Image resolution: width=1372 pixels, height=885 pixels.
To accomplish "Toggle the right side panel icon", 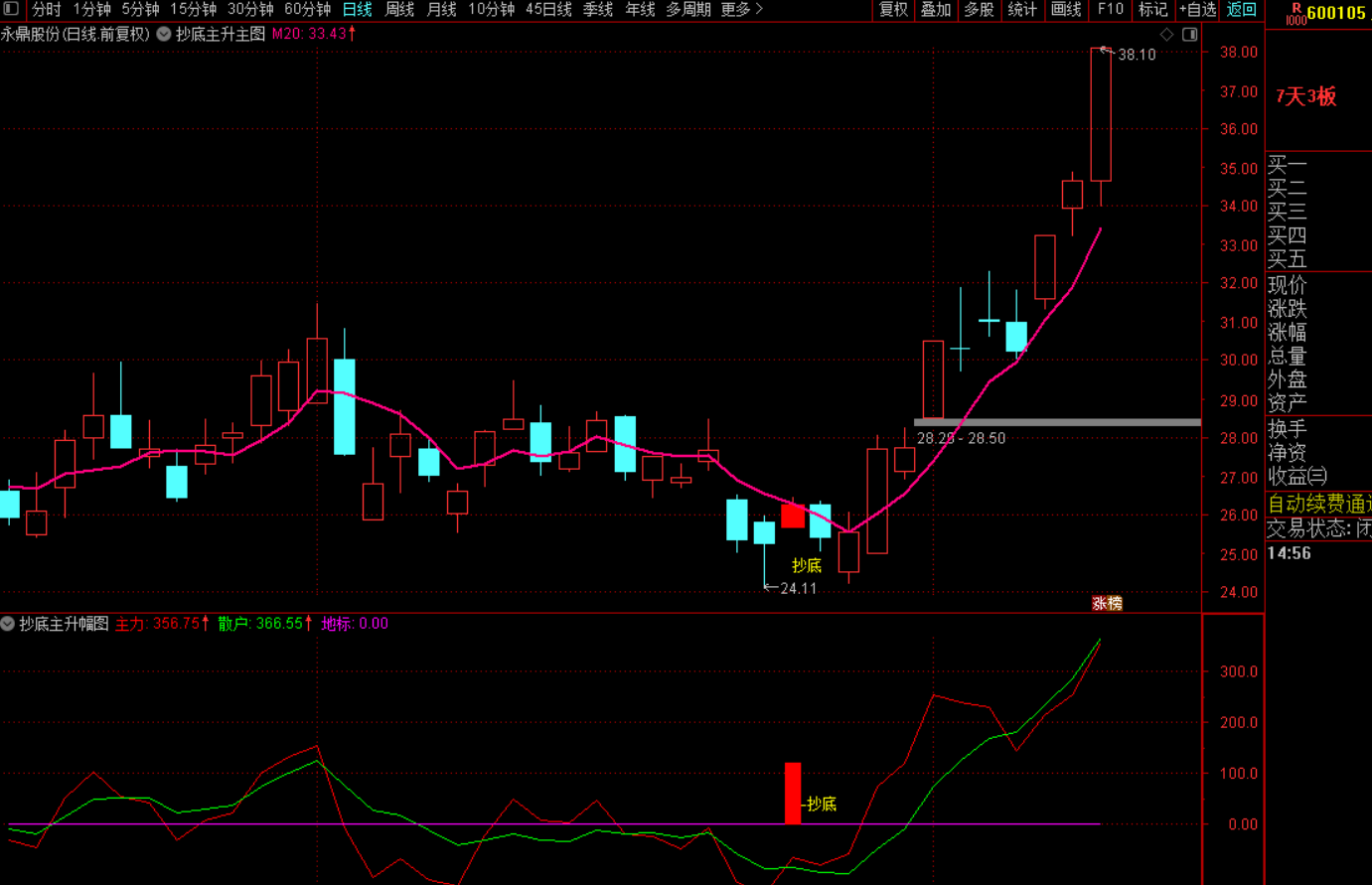I will (x=1189, y=34).
